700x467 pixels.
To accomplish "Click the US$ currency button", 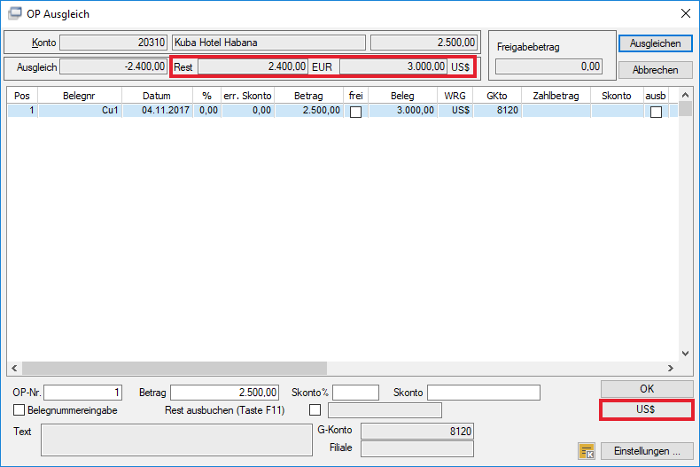I will (646, 409).
